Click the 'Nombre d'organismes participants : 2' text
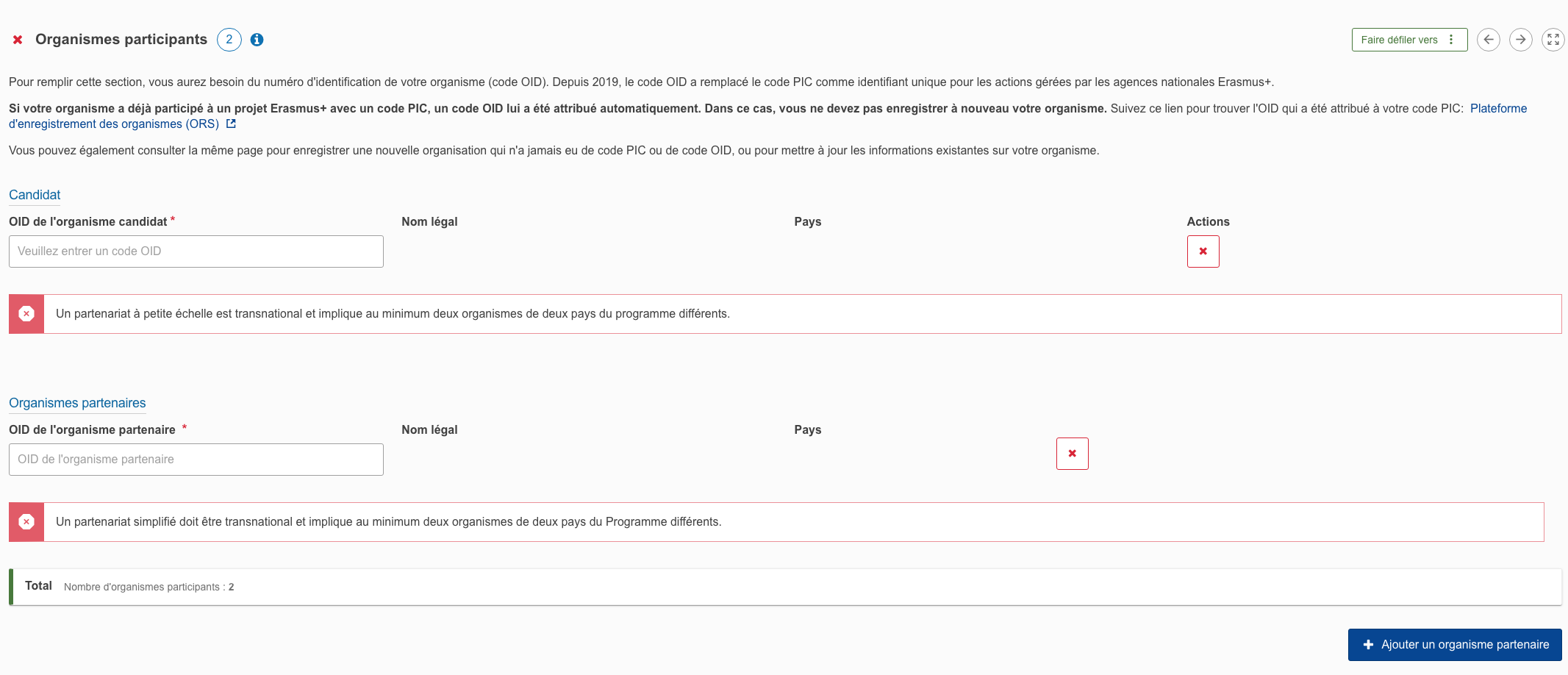1568x675 pixels. coord(149,587)
